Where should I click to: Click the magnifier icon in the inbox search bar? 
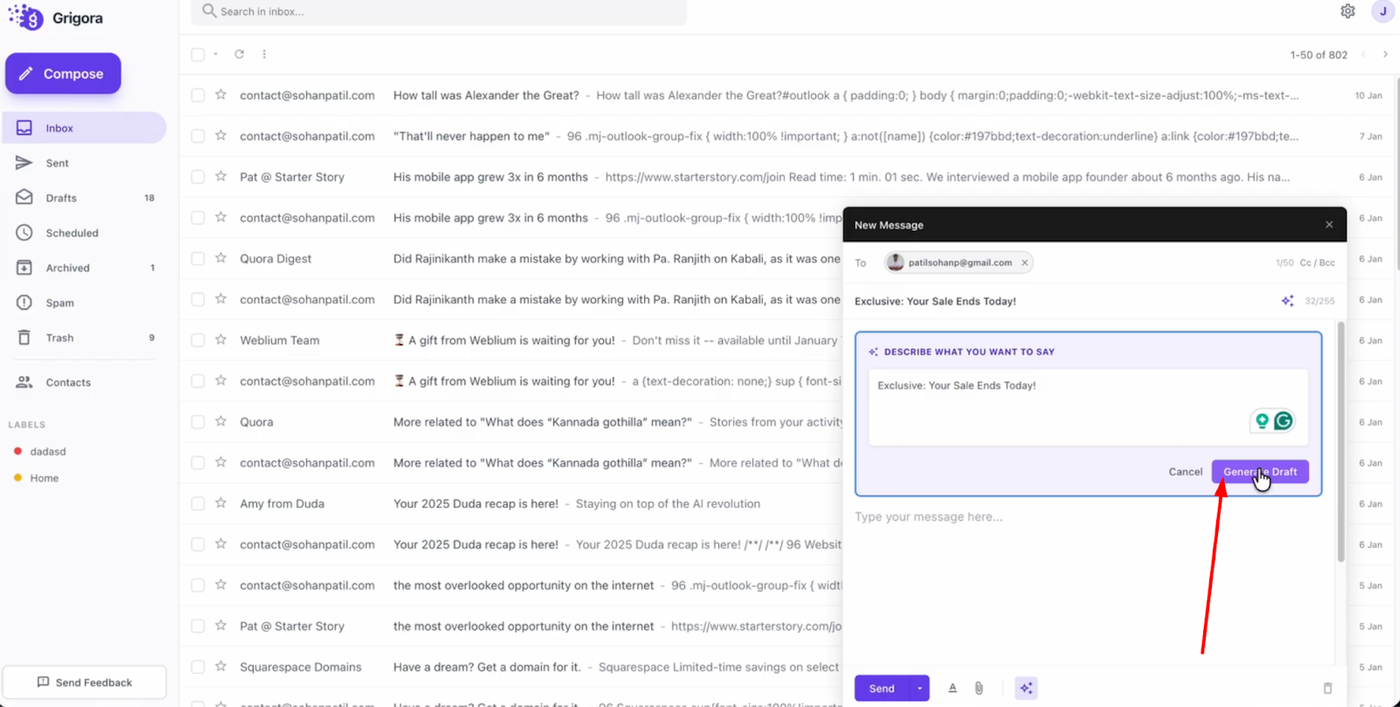pos(209,11)
